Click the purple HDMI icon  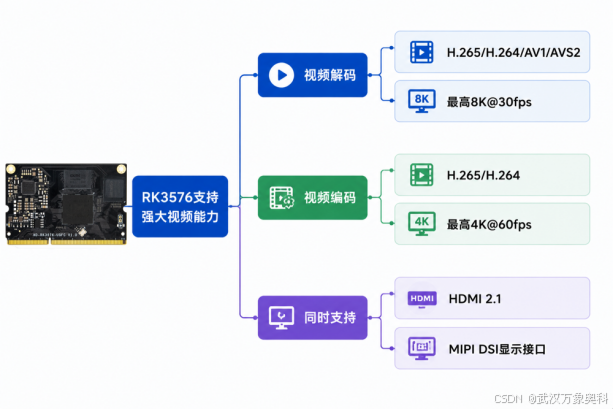click(422, 299)
